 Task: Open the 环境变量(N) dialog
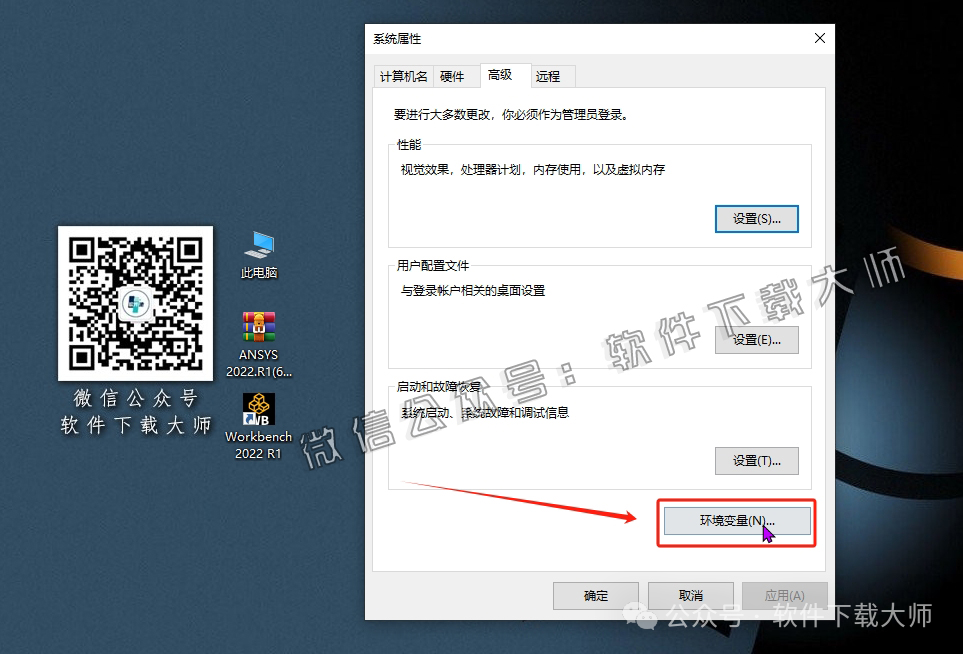point(736,520)
